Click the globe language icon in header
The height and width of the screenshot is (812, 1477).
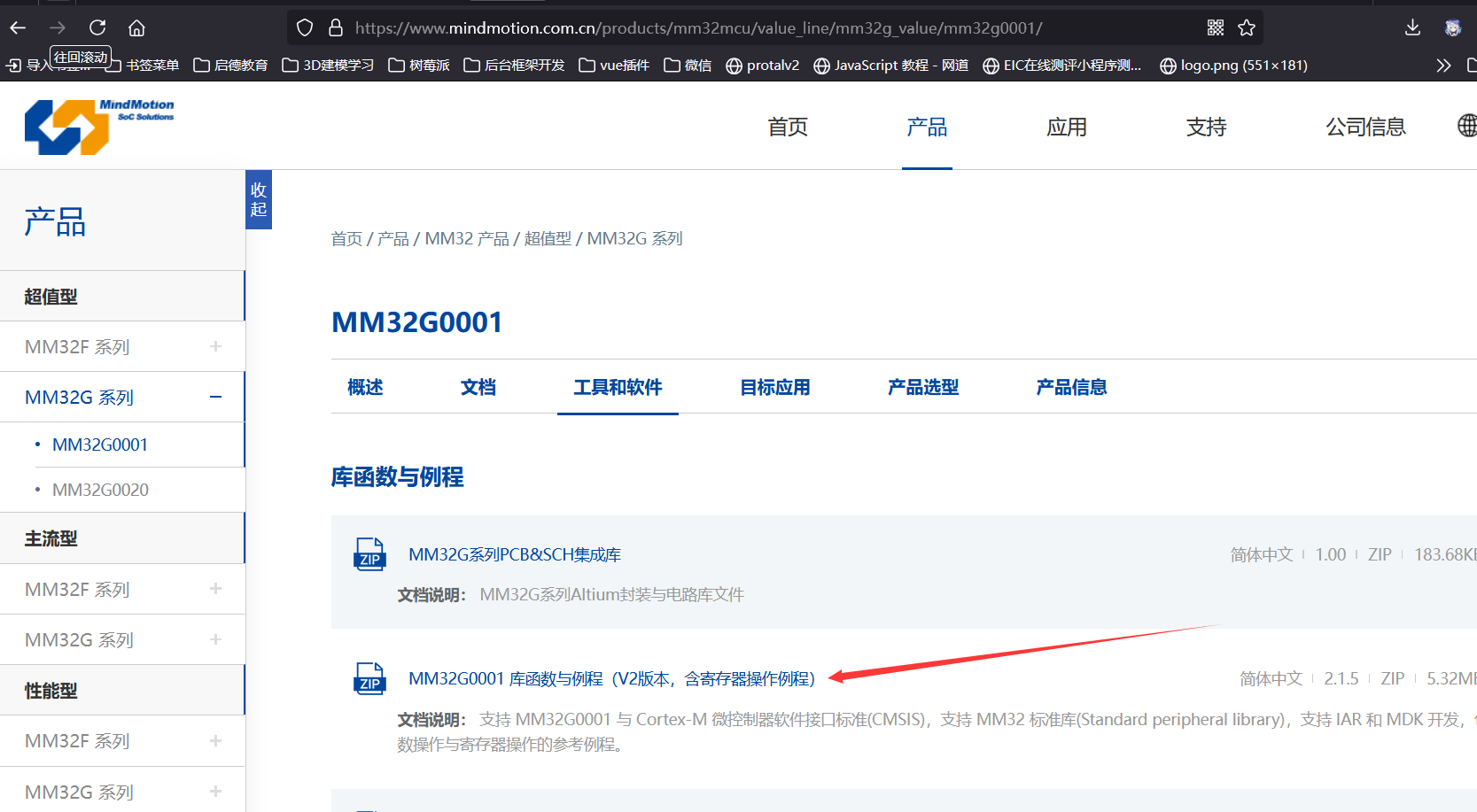pos(1466,126)
